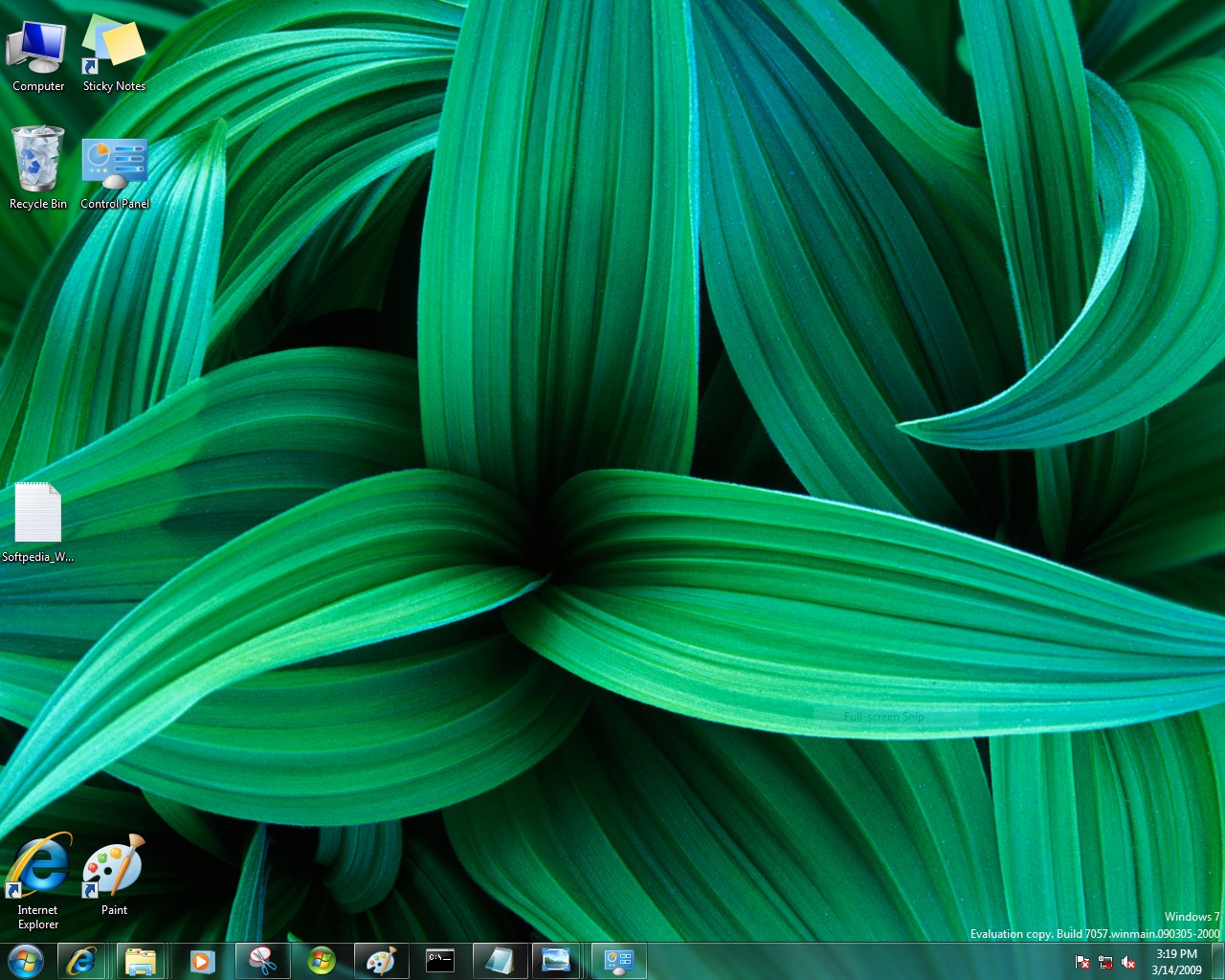
Task: Click the muted volume speaker icon
Action: coord(1128,963)
